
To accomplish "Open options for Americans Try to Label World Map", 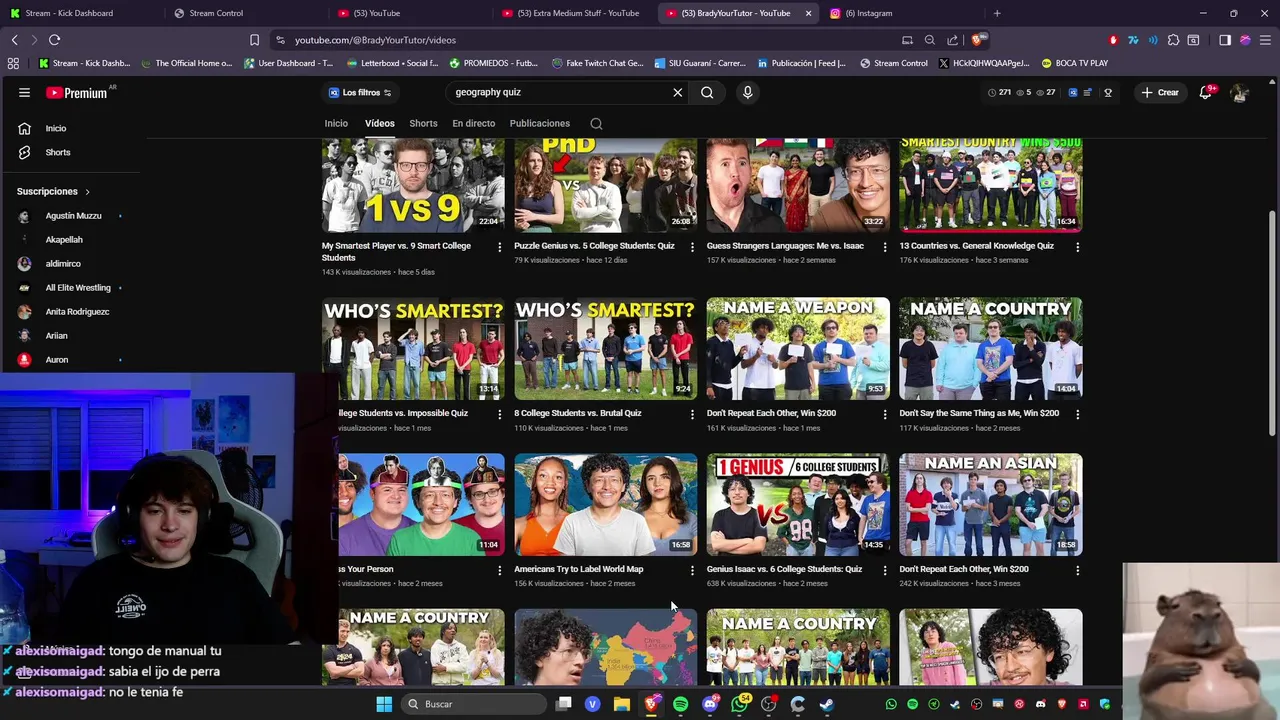I will pyautogui.click(x=692, y=570).
